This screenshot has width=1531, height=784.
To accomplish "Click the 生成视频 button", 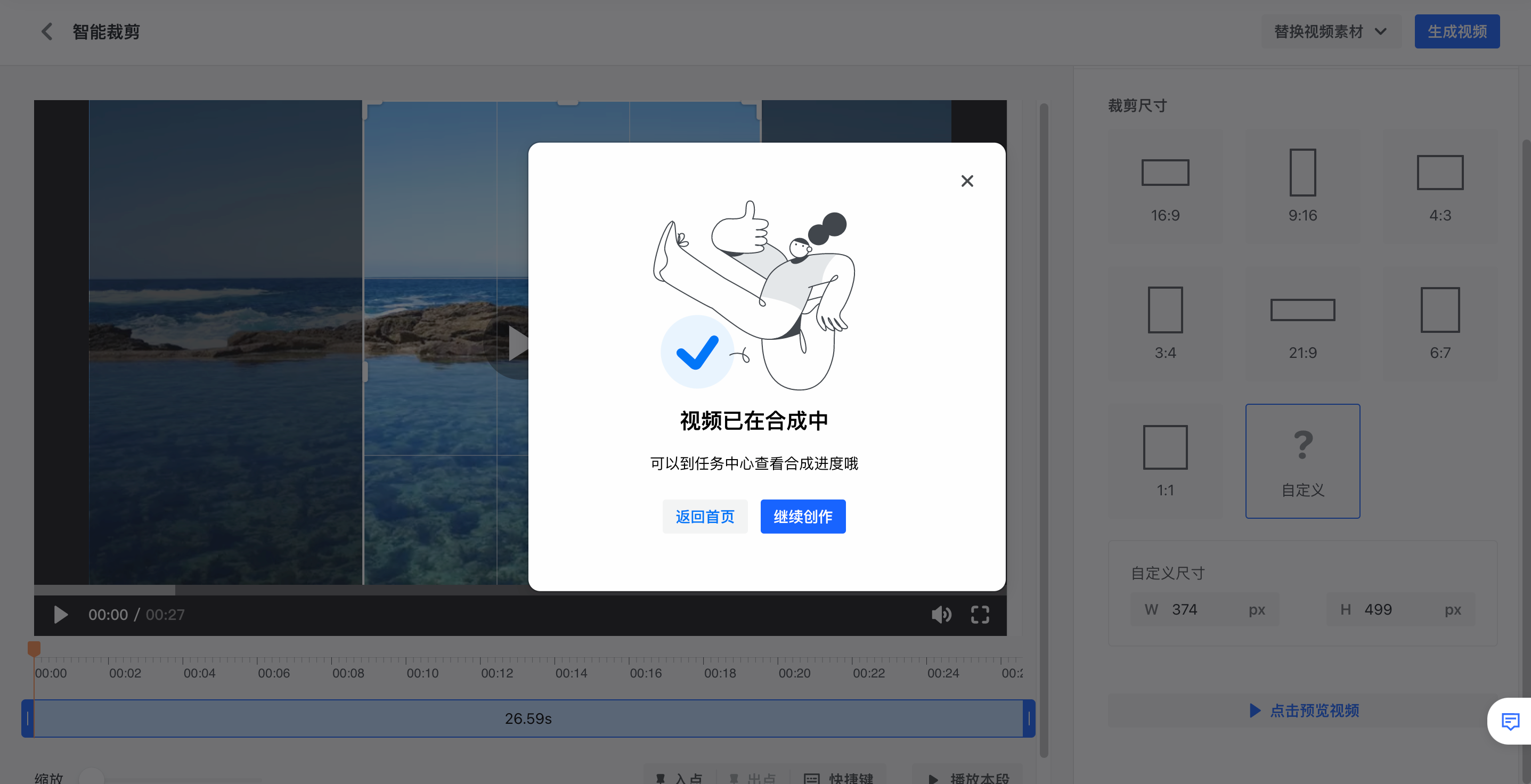I will [1457, 31].
